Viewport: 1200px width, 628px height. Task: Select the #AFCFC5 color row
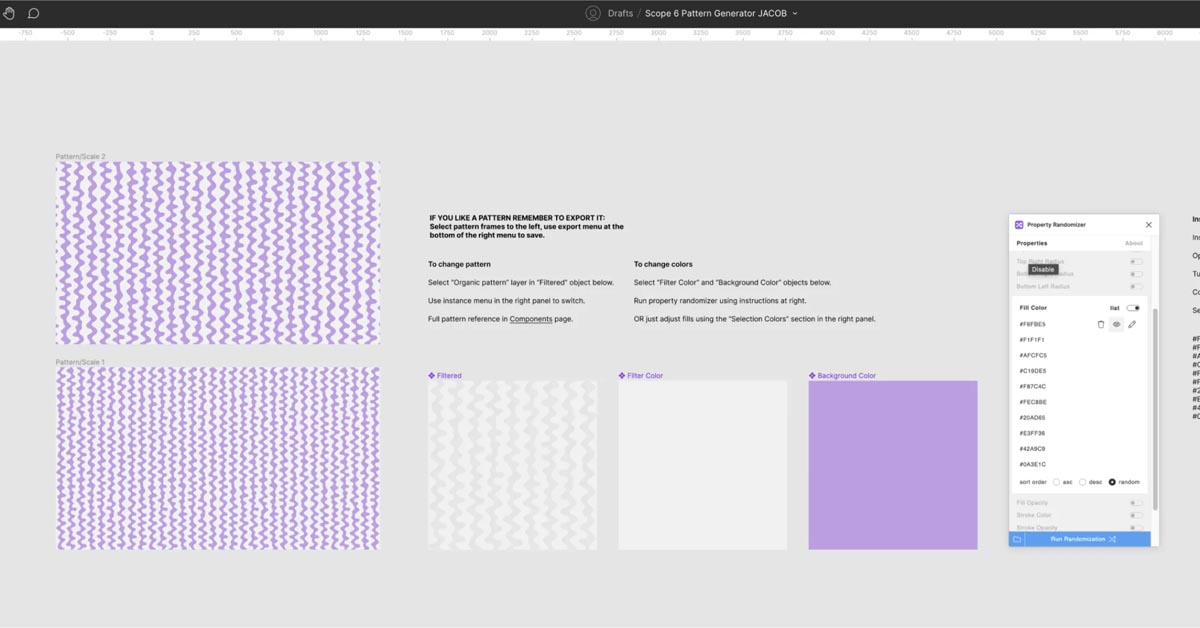1080,355
